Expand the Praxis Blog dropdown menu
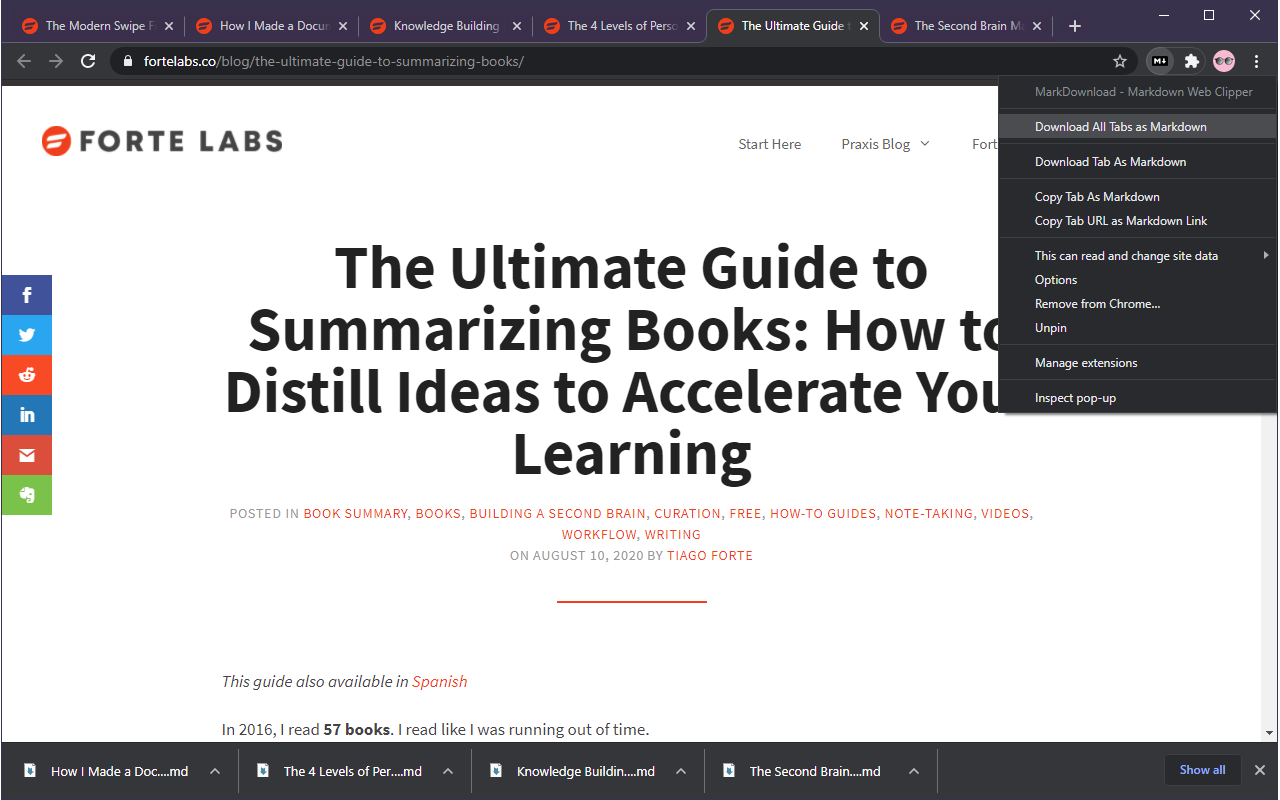Screen dimensions: 1280x800 885,144
